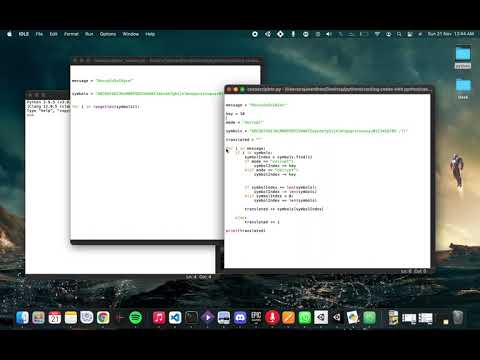Click the message line in front editor window
The width and height of the screenshot is (480, 360).
(256, 105)
